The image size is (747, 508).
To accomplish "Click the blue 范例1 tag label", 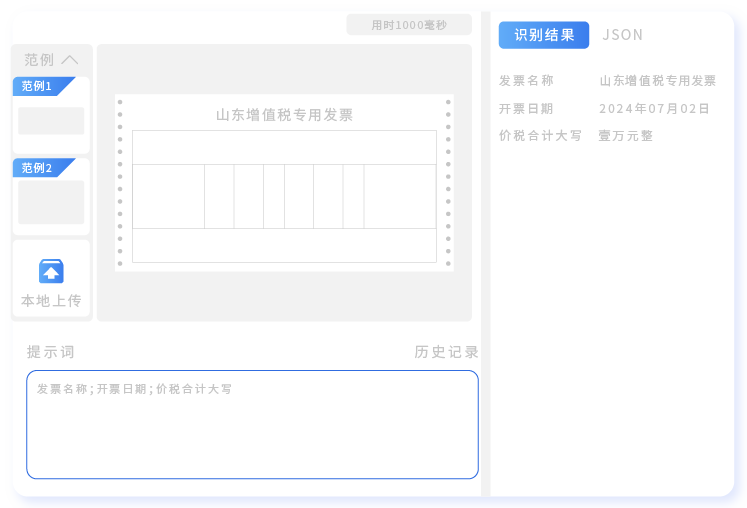I will (x=38, y=86).
